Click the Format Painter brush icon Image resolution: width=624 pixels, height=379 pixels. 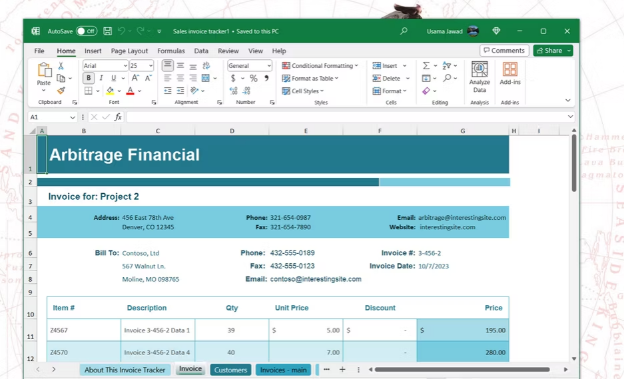pos(61,91)
